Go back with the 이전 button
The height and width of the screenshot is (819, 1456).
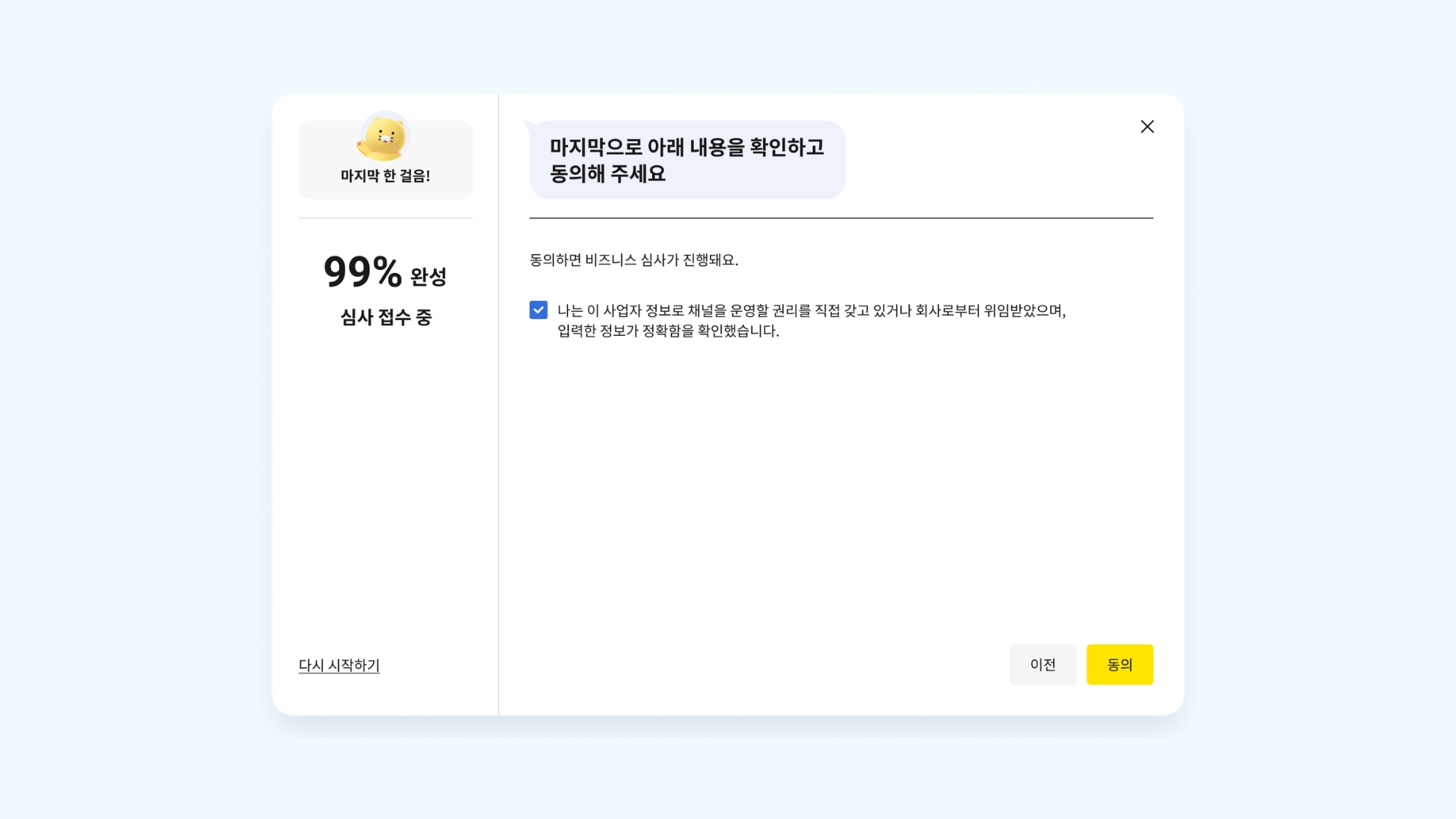tap(1042, 664)
